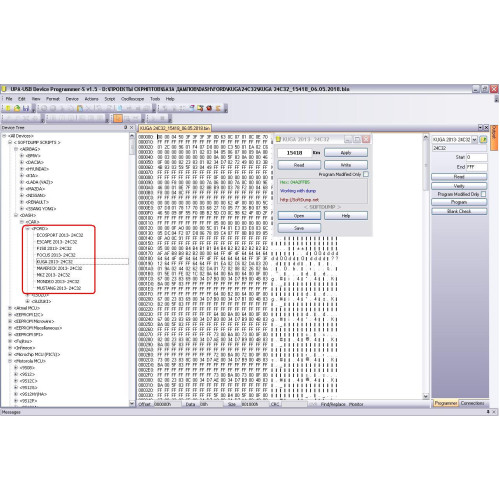Pin the Device Tree panel
The width and height of the screenshot is (500, 500).
pyautogui.click(x=126, y=127)
